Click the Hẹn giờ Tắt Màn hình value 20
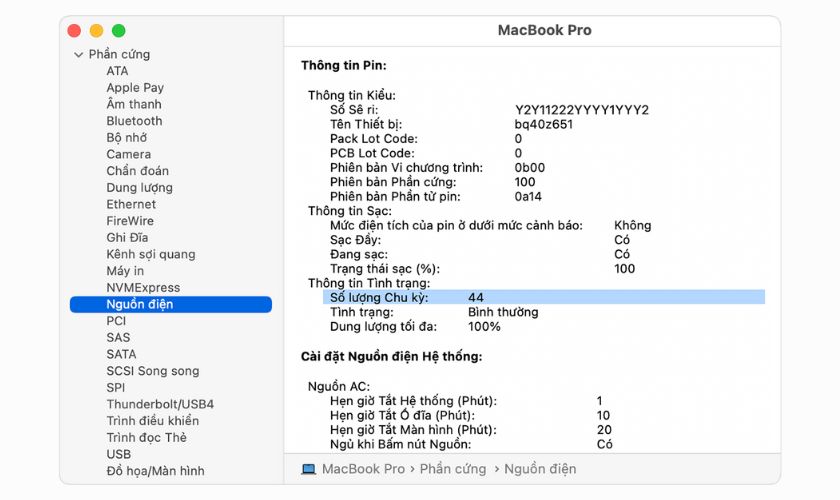Viewport: 840px width, 500px height. 604,430
